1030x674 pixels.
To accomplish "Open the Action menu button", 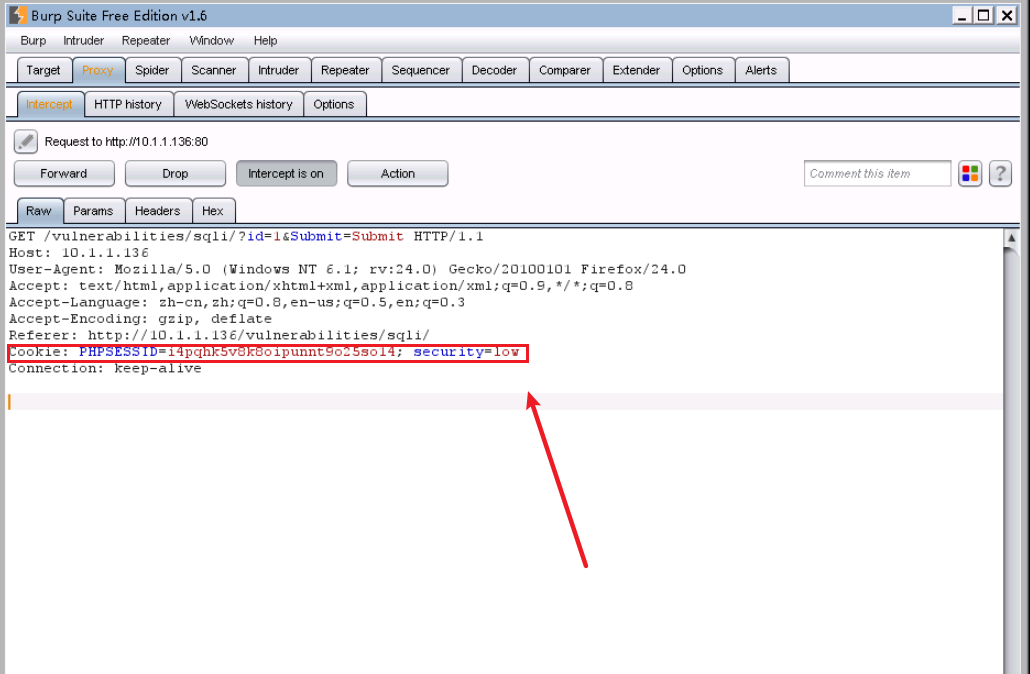I will click(397, 173).
